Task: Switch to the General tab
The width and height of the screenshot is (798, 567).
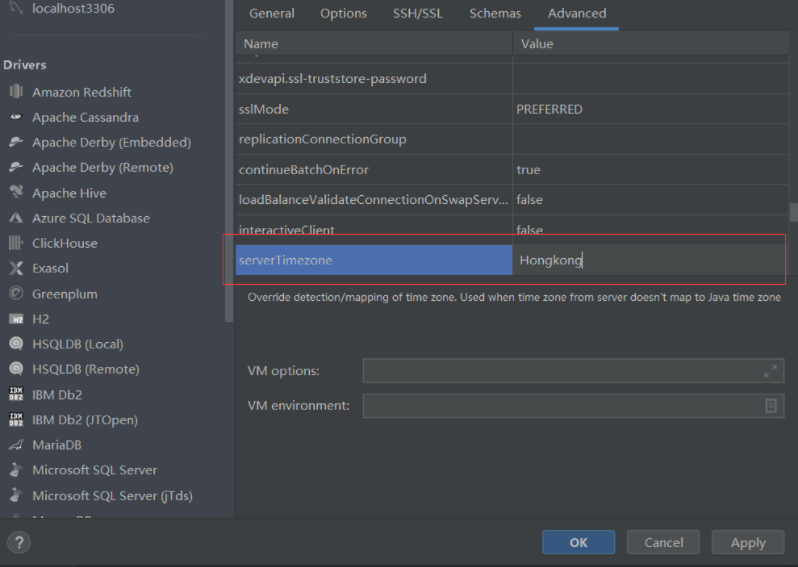Action: (x=272, y=13)
